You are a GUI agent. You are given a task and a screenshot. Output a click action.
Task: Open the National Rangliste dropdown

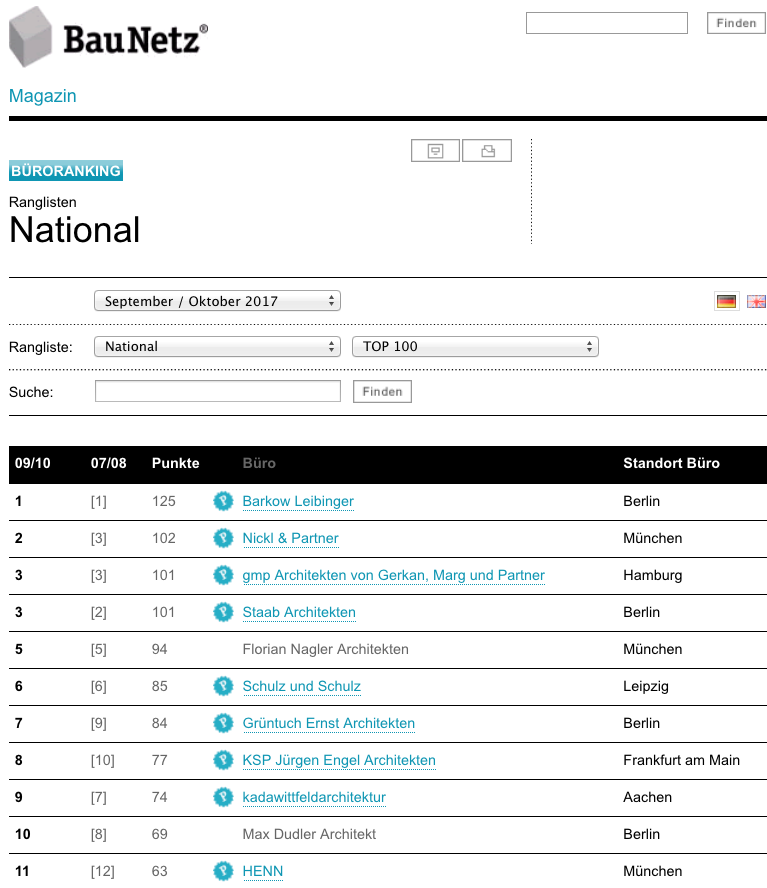218,347
